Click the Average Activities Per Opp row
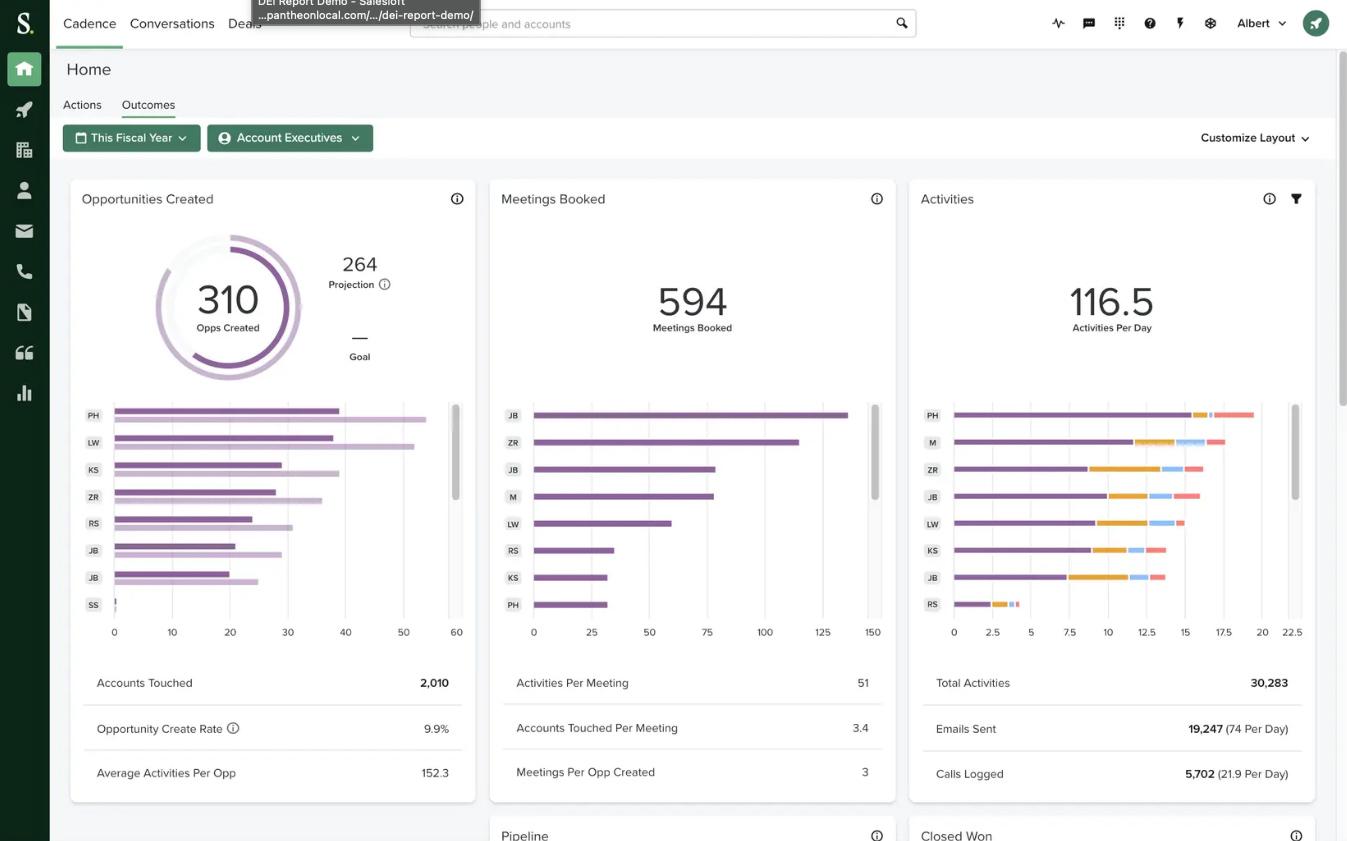The width and height of the screenshot is (1347, 841). coord(272,773)
